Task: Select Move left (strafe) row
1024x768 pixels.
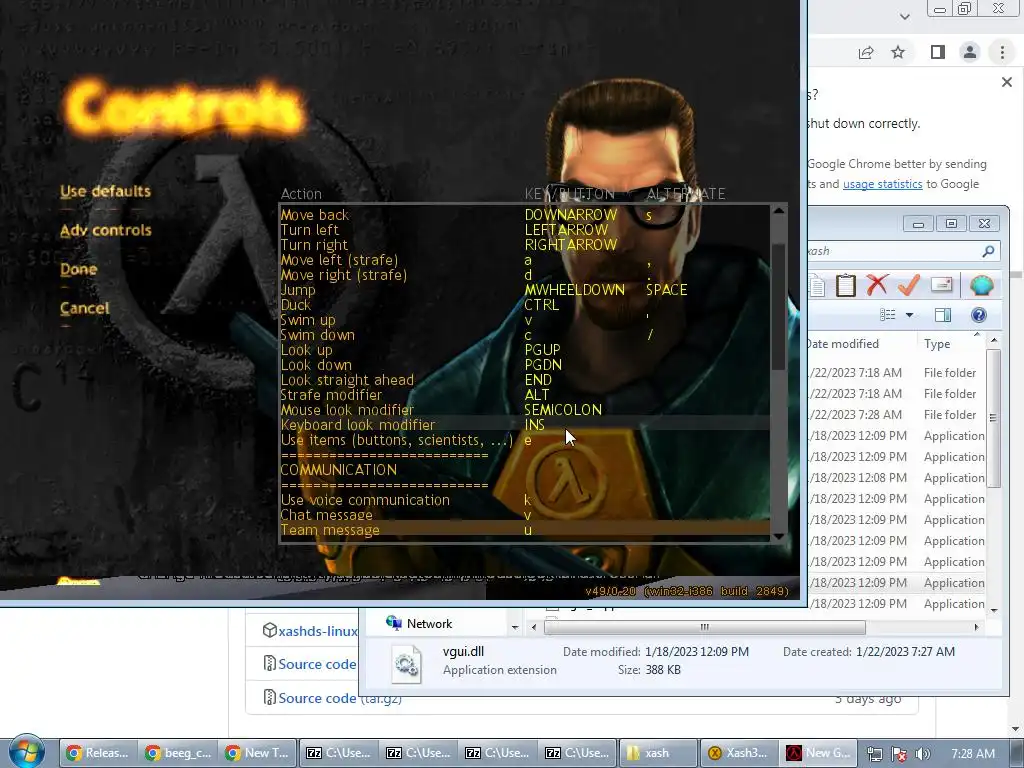Action: [525, 260]
